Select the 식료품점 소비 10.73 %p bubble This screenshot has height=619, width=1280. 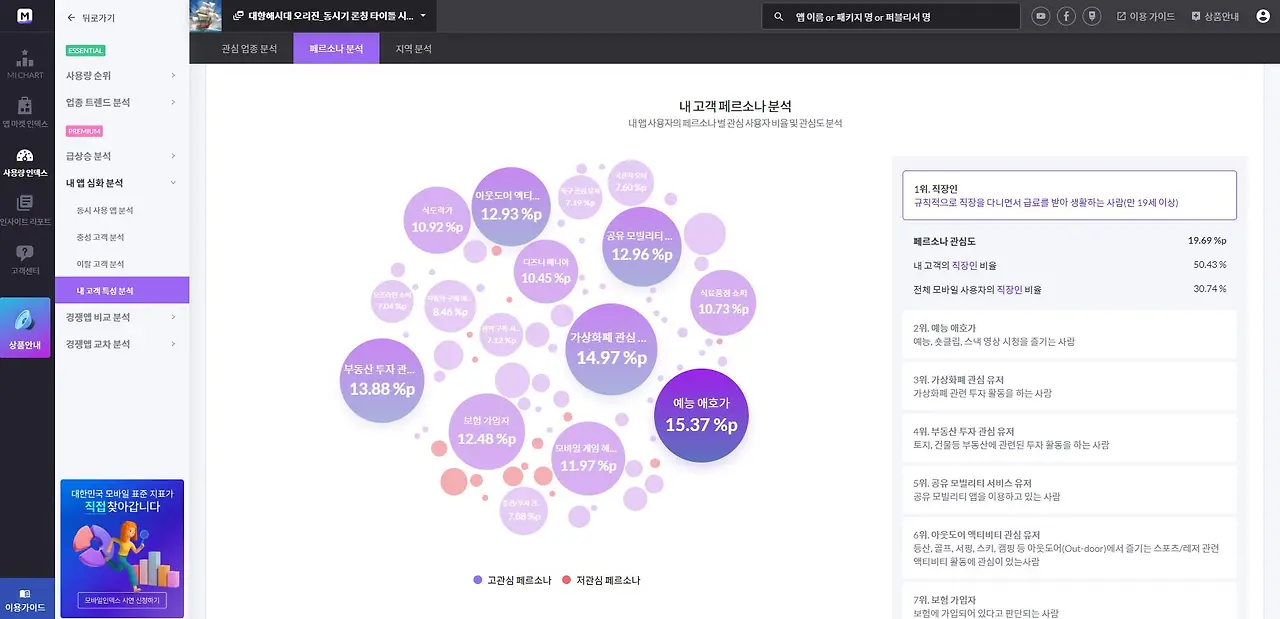[x=723, y=301]
